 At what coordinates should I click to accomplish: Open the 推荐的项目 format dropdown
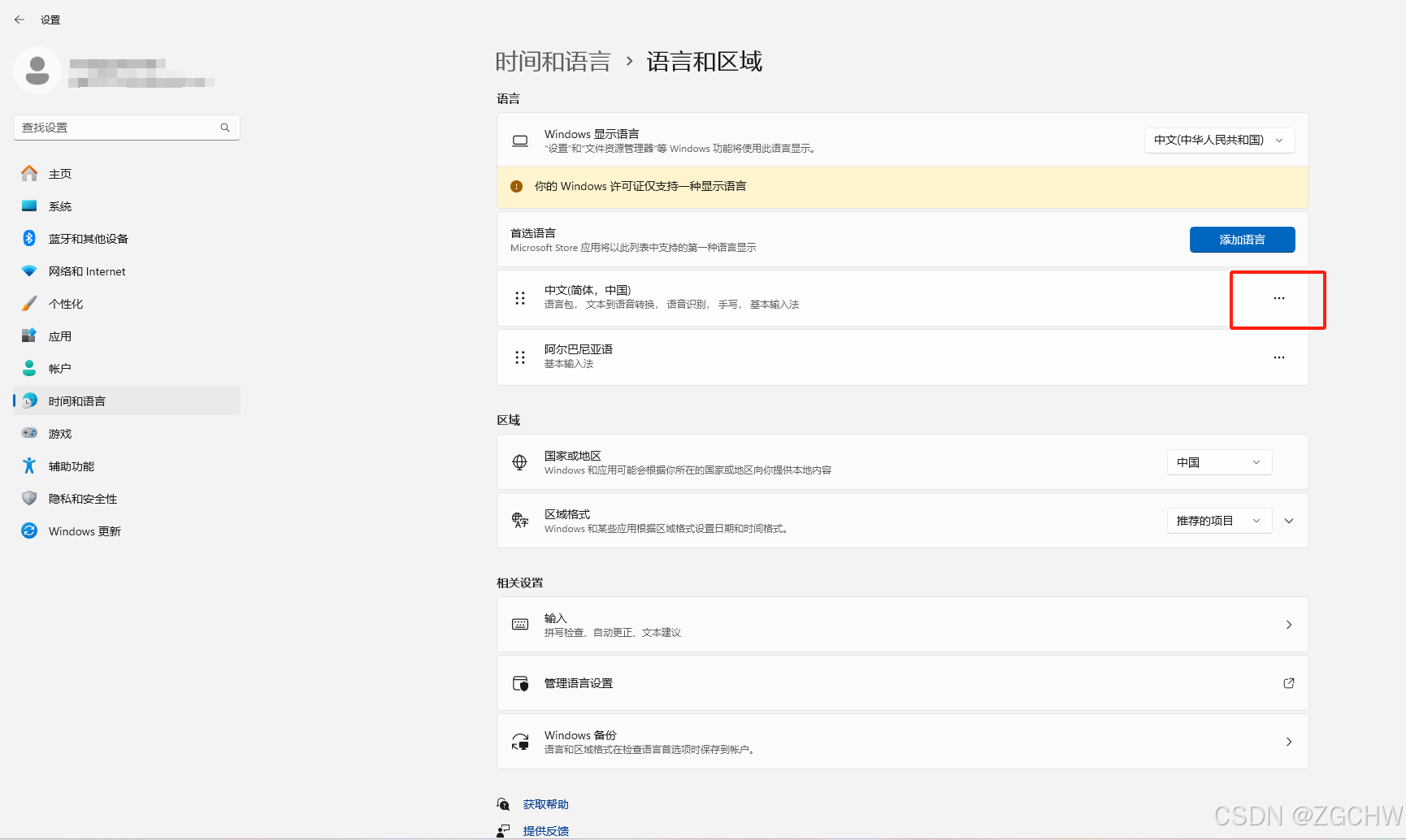1219,521
